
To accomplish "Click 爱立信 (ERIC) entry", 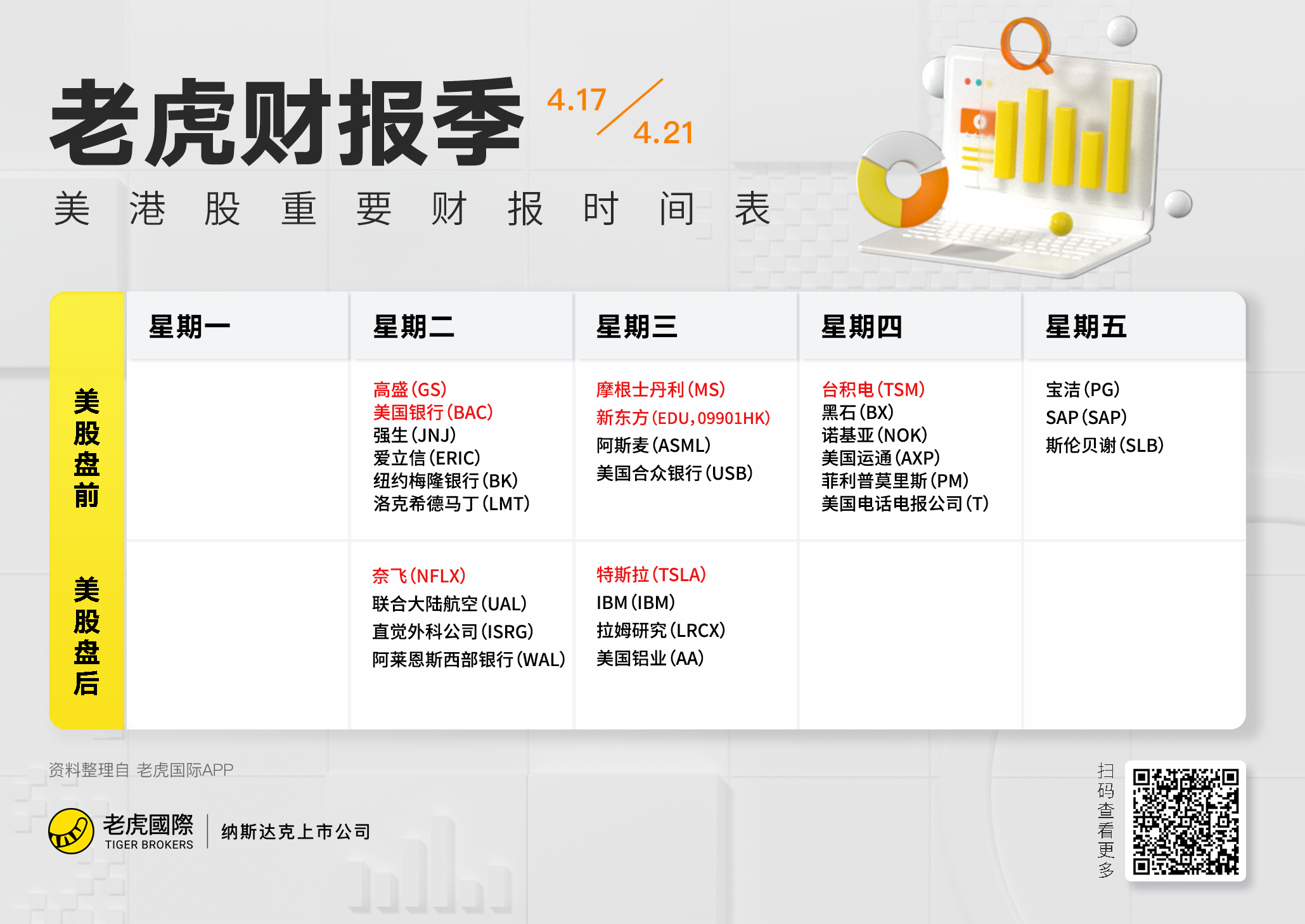I will (427, 458).
